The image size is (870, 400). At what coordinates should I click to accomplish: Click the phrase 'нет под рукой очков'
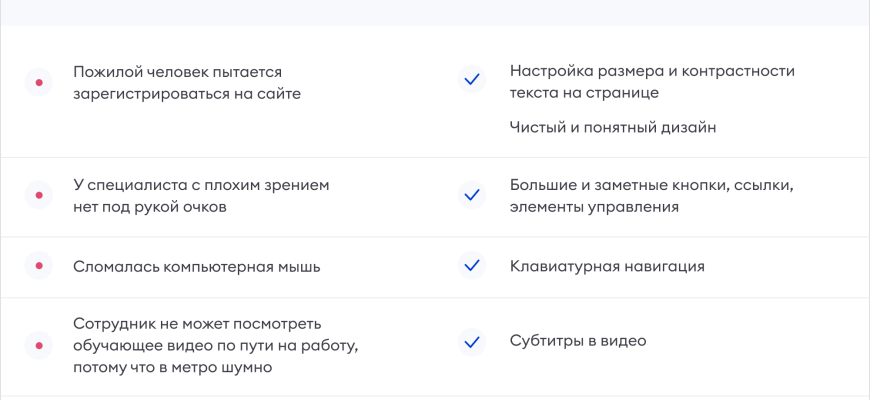(x=149, y=207)
